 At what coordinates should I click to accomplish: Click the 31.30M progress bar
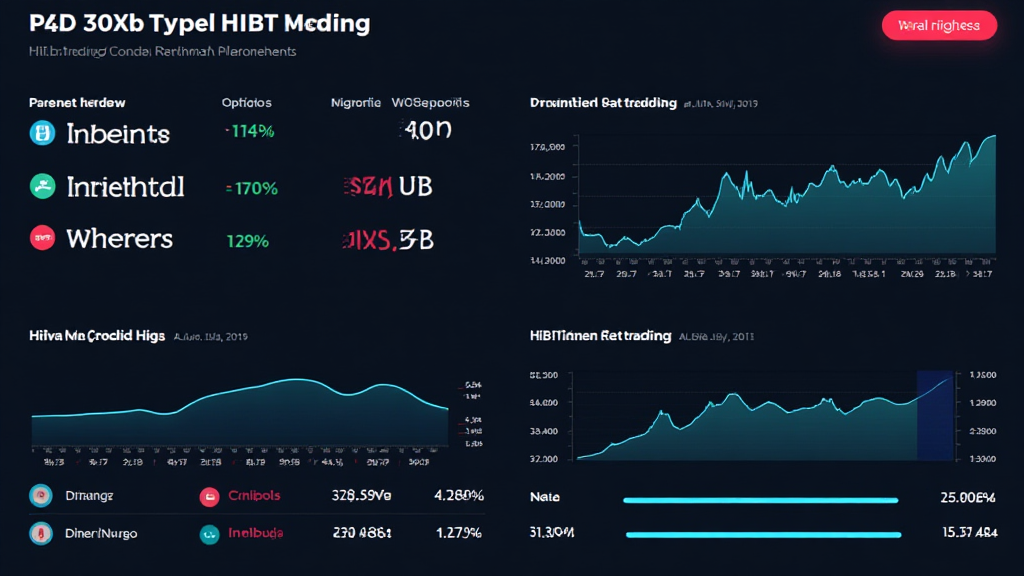pyautogui.click(x=762, y=535)
